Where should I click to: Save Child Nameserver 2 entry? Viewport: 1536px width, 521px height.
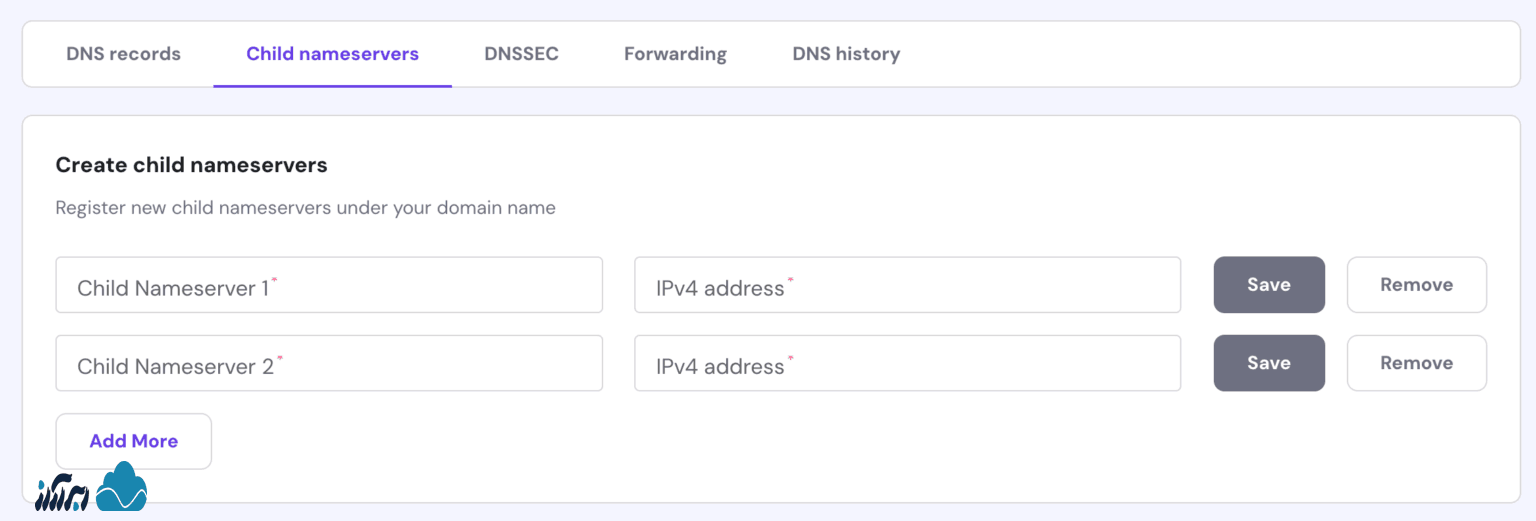pos(1268,363)
